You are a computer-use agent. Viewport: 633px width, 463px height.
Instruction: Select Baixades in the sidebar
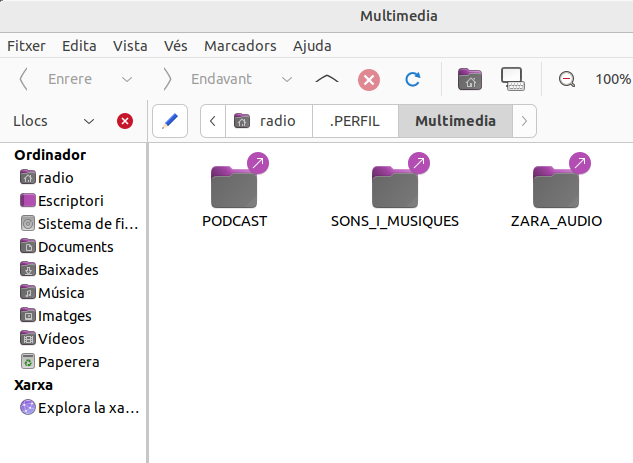[68, 270]
